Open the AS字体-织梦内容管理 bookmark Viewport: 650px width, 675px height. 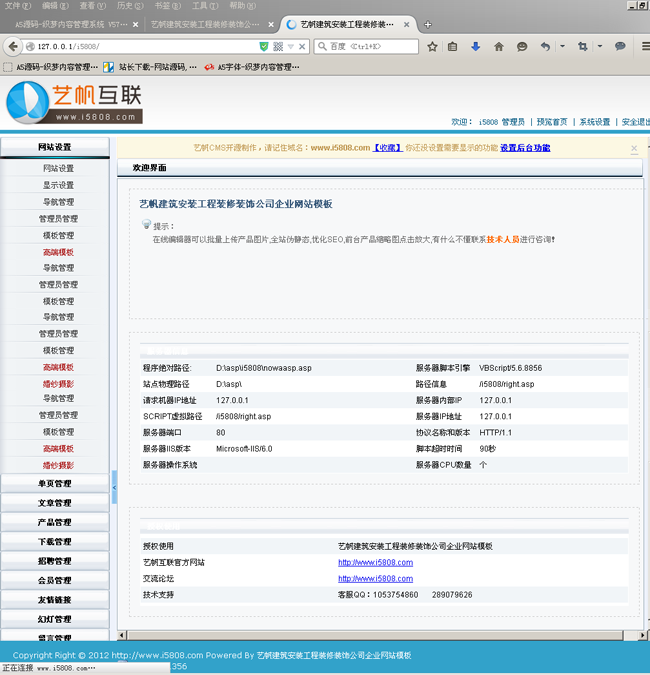pyautogui.click(x=252, y=67)
